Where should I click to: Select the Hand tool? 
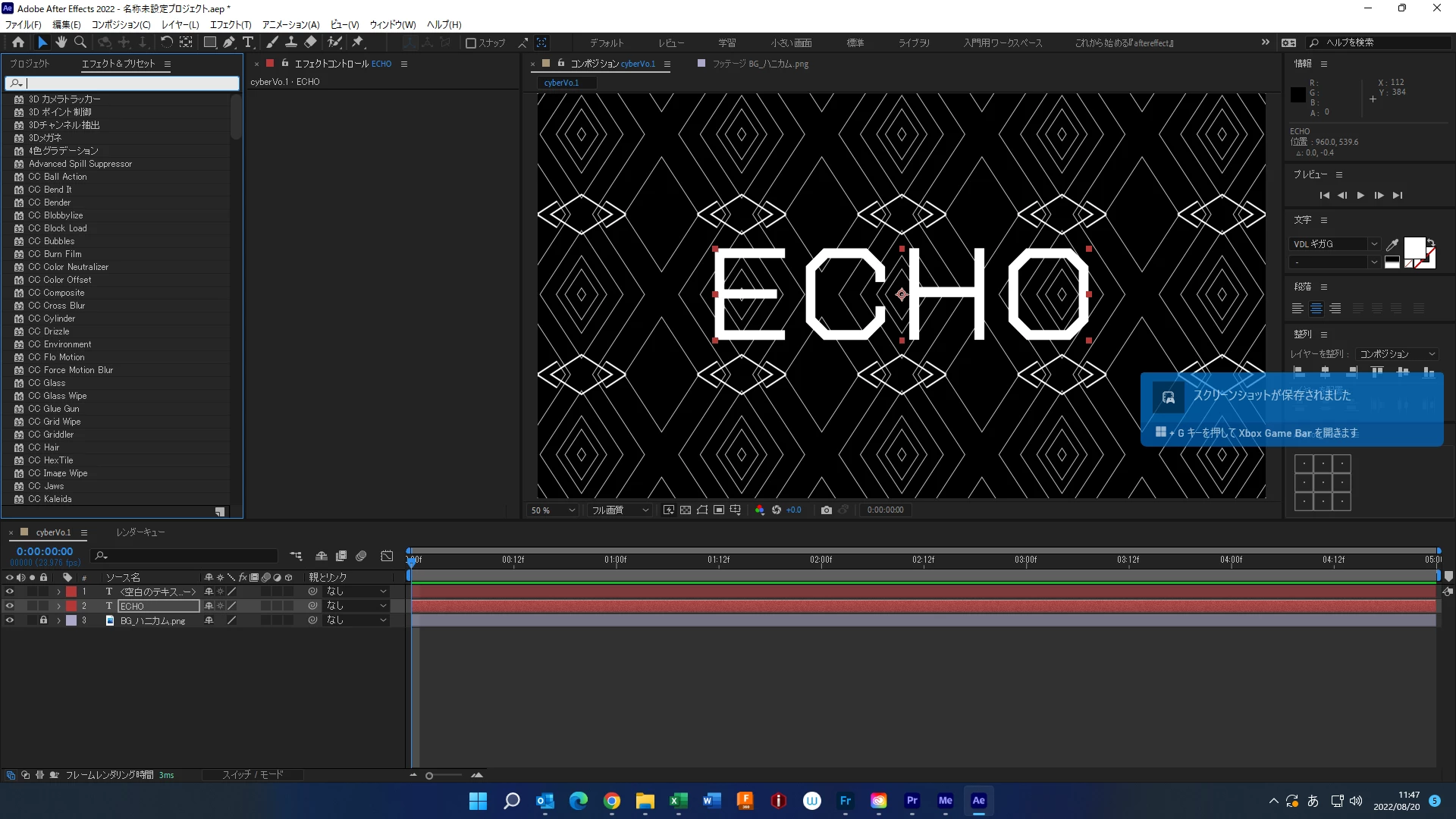pyautogui.click(x=61, y=42)
